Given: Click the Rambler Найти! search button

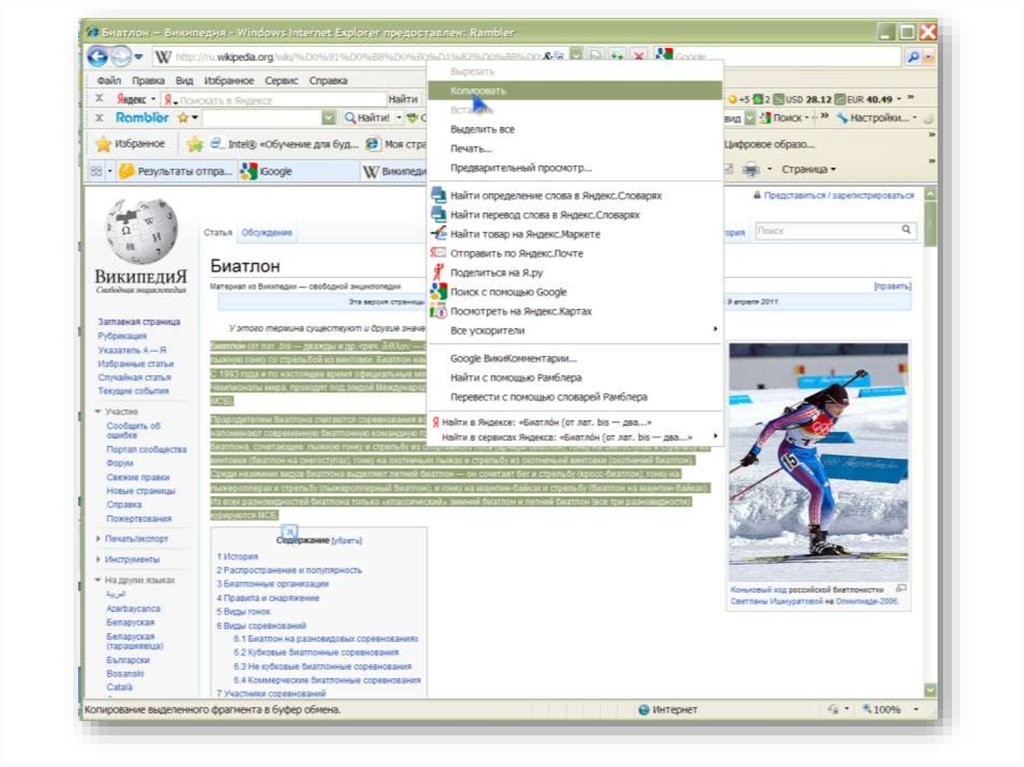Looking at the screenshot, I should pos(368,118).
